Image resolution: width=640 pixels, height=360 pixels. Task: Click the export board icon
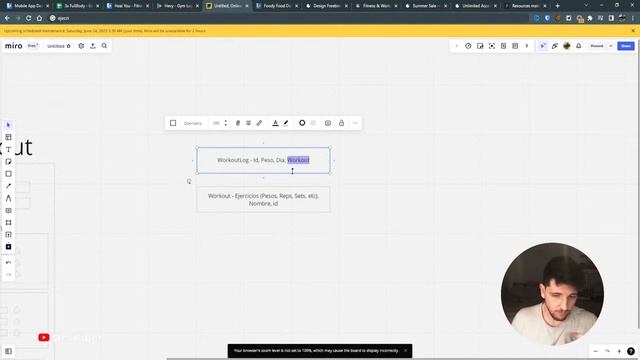pos(93,46)
